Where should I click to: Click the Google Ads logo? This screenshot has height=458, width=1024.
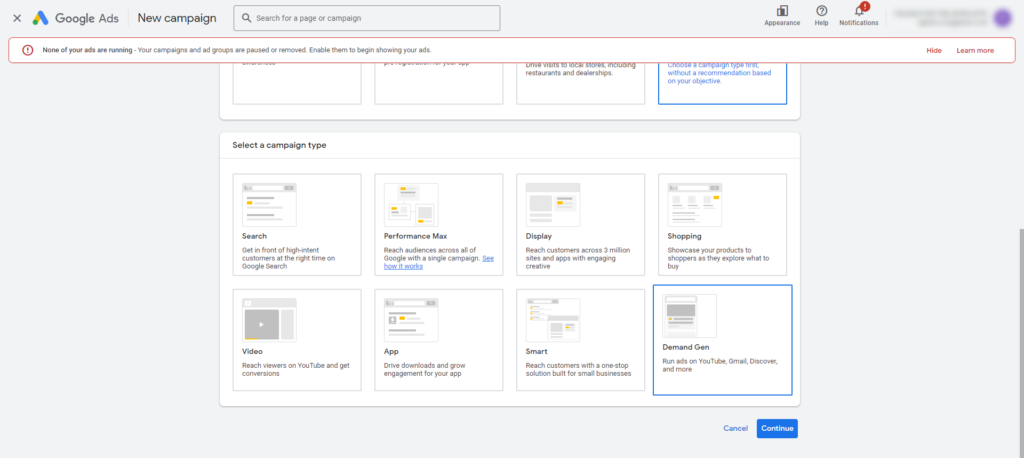[40, 18]
